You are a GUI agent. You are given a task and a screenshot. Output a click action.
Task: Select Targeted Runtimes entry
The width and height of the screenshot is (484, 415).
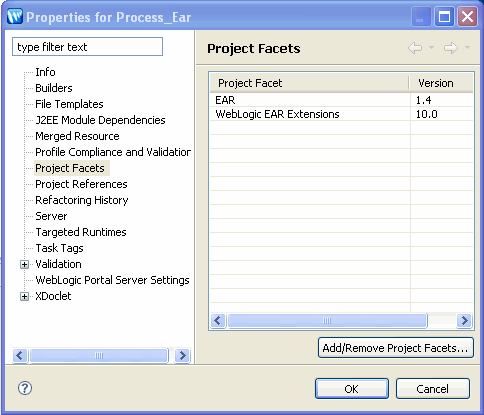coord(81,232)
